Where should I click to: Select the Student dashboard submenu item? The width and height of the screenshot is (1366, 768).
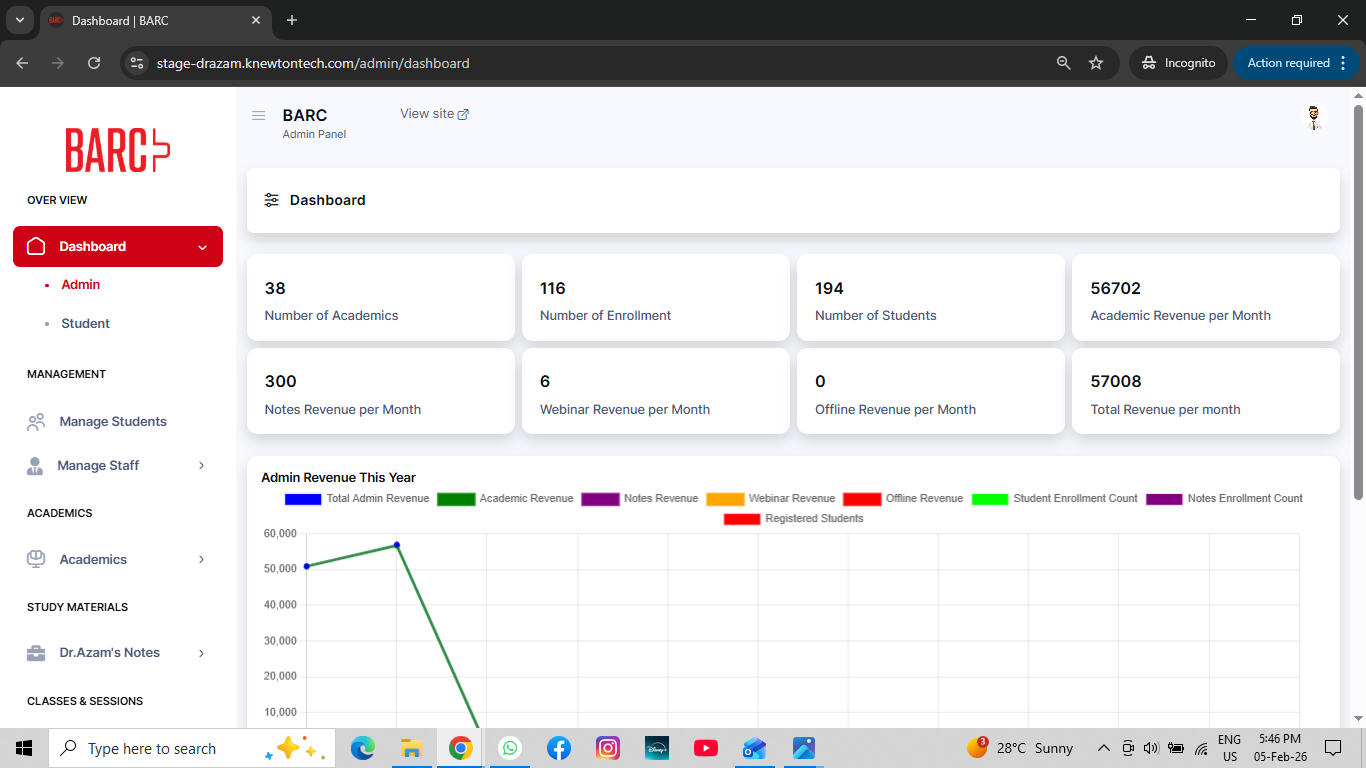coord(86,324)
